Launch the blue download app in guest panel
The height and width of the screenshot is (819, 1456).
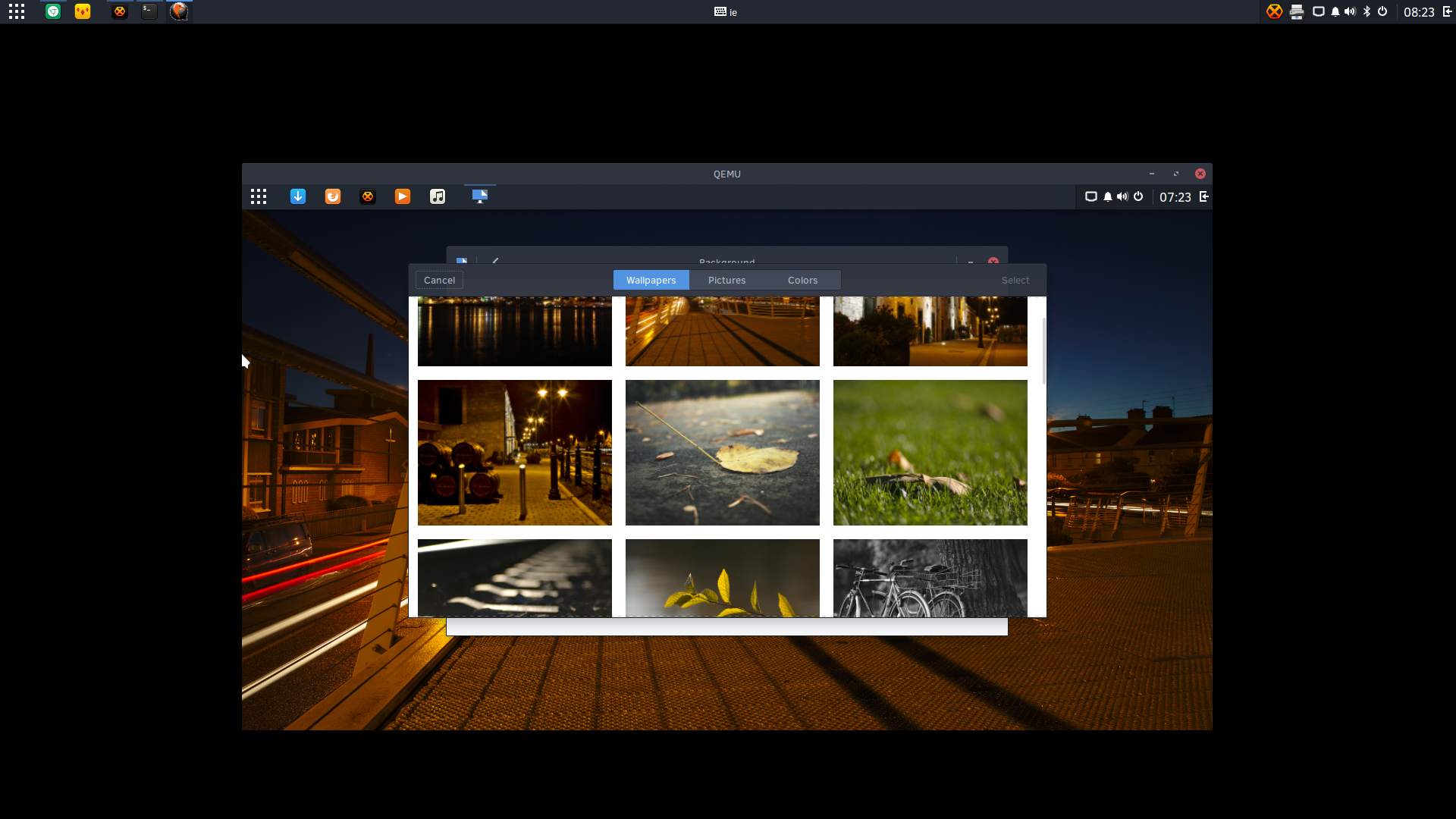(x=298, y=196)
